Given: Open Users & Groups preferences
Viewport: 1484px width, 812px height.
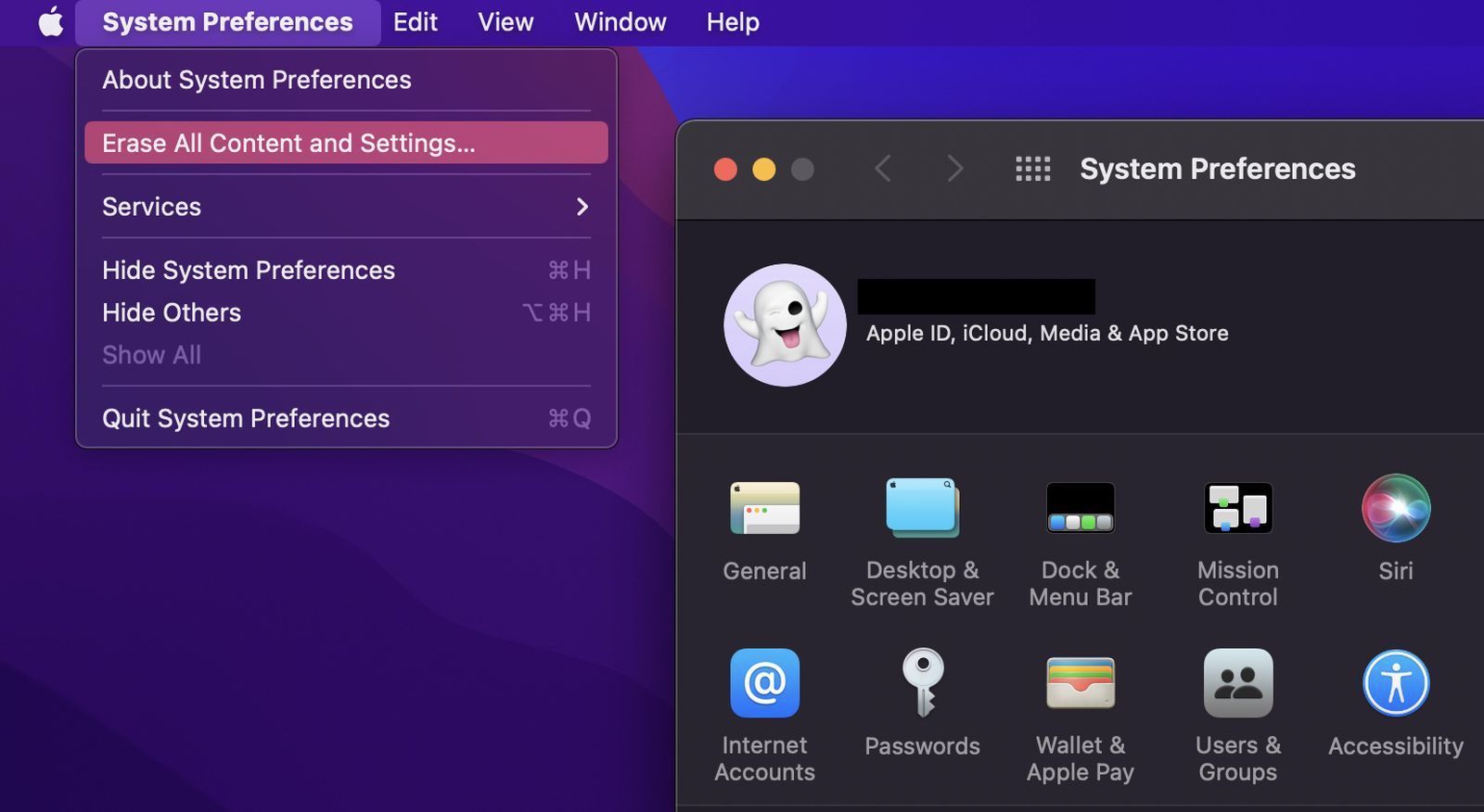Looking at the screenshot, I should (x=1238, y=717).
